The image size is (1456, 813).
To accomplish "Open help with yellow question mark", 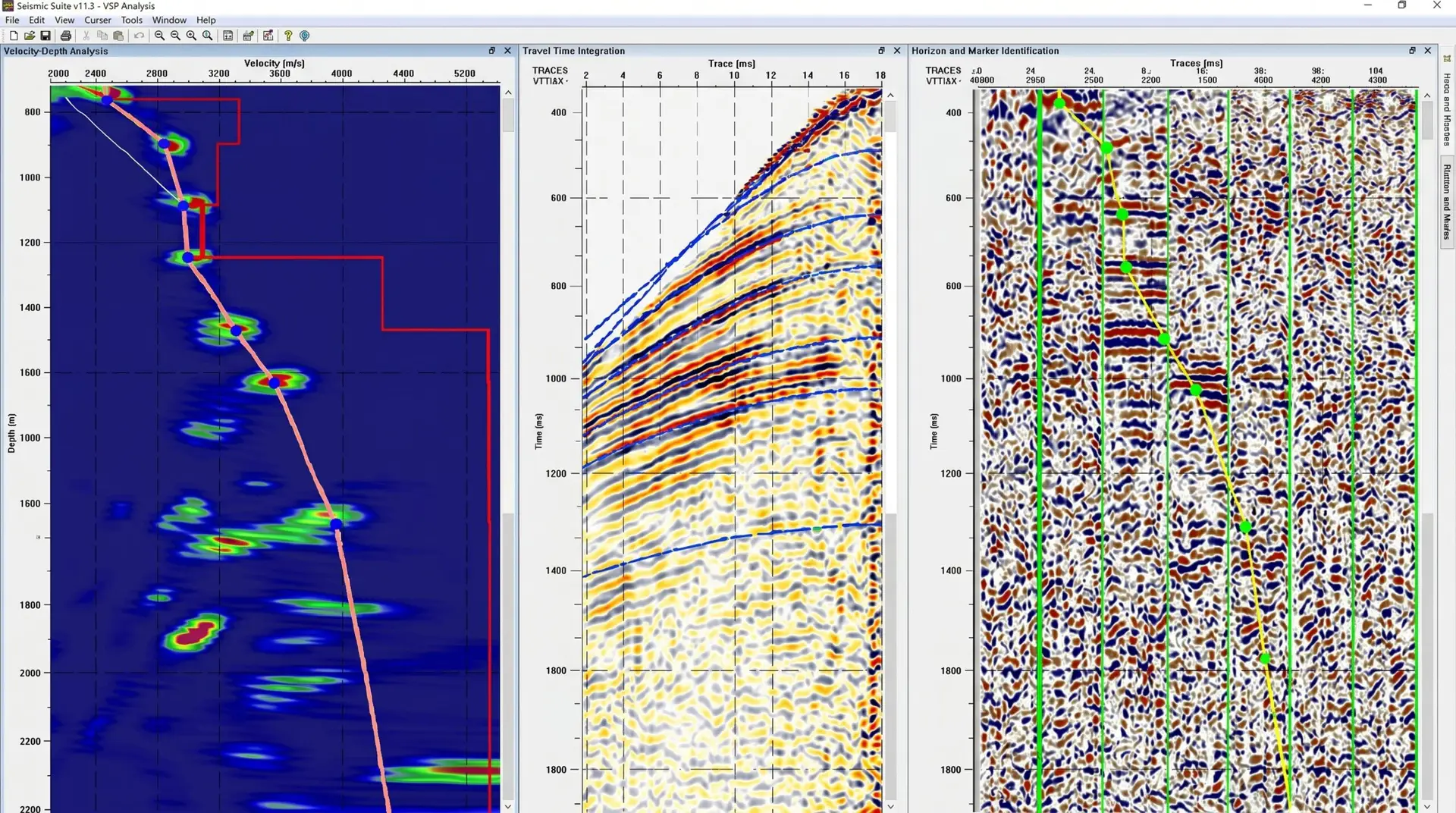I will 288,36.
